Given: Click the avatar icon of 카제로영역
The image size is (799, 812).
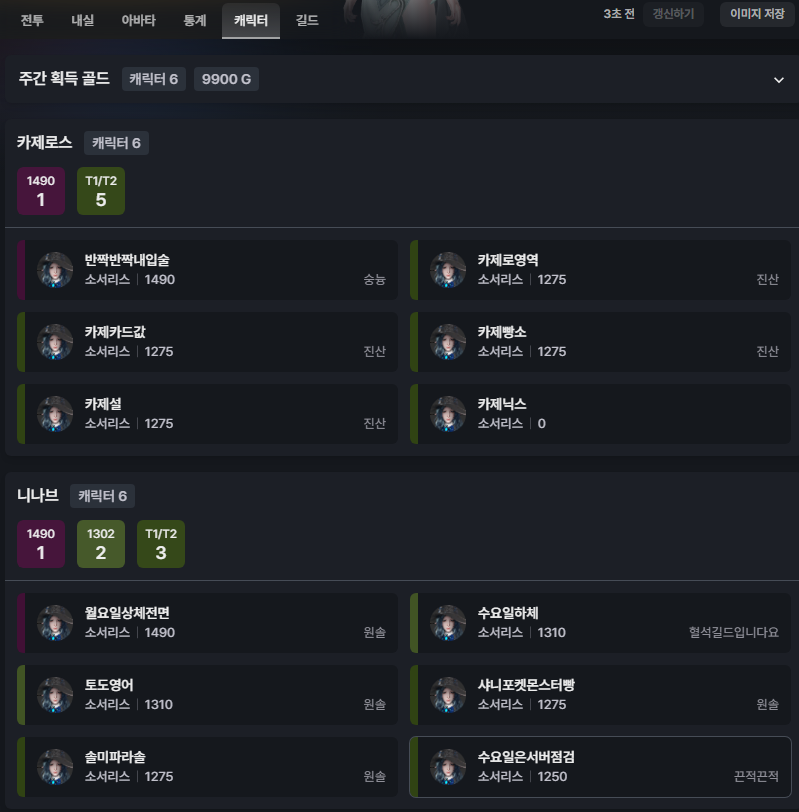Looking at the screenshot, I should 447,270.
